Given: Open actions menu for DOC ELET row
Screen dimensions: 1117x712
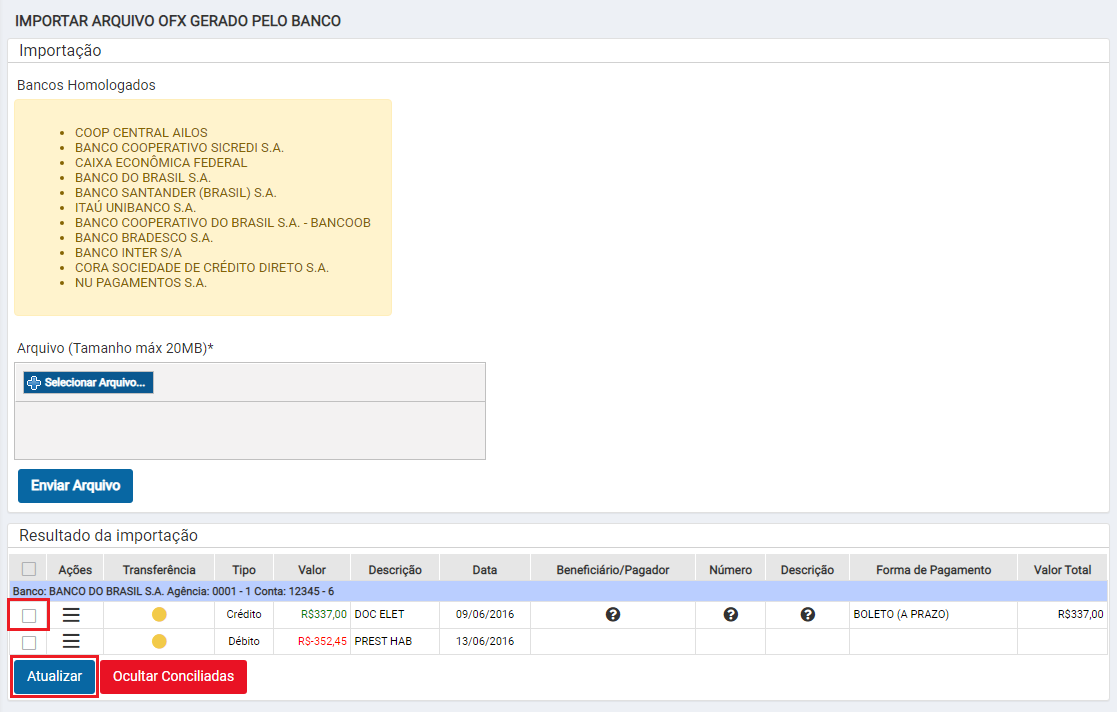Looking at the screenshot, I should (x=71, y=614).
